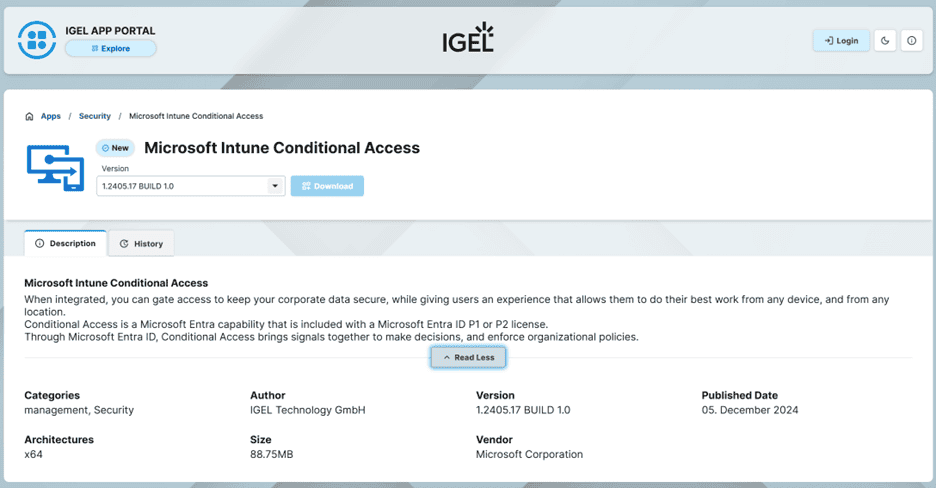Collapse description with Read Less
This screenshot has width=936, height=488.
click(469, 357)
